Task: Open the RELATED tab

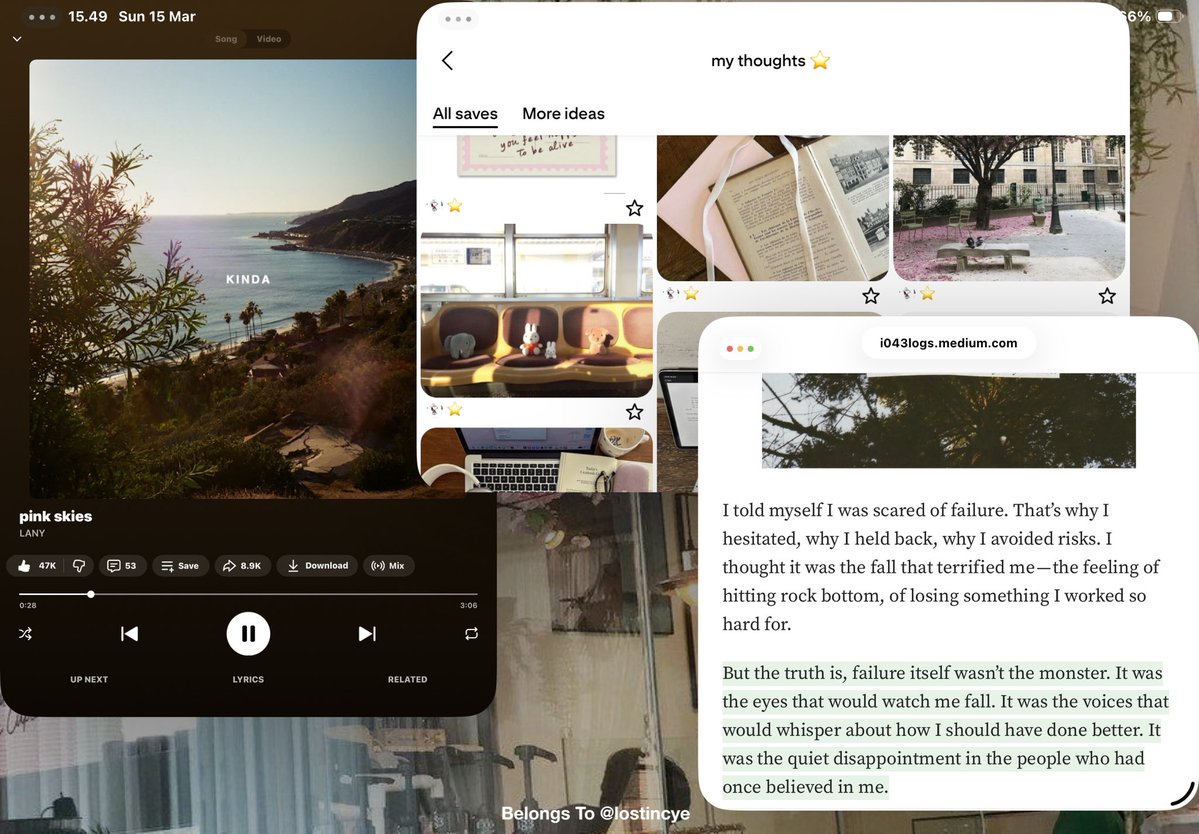Action: [407, 680]
